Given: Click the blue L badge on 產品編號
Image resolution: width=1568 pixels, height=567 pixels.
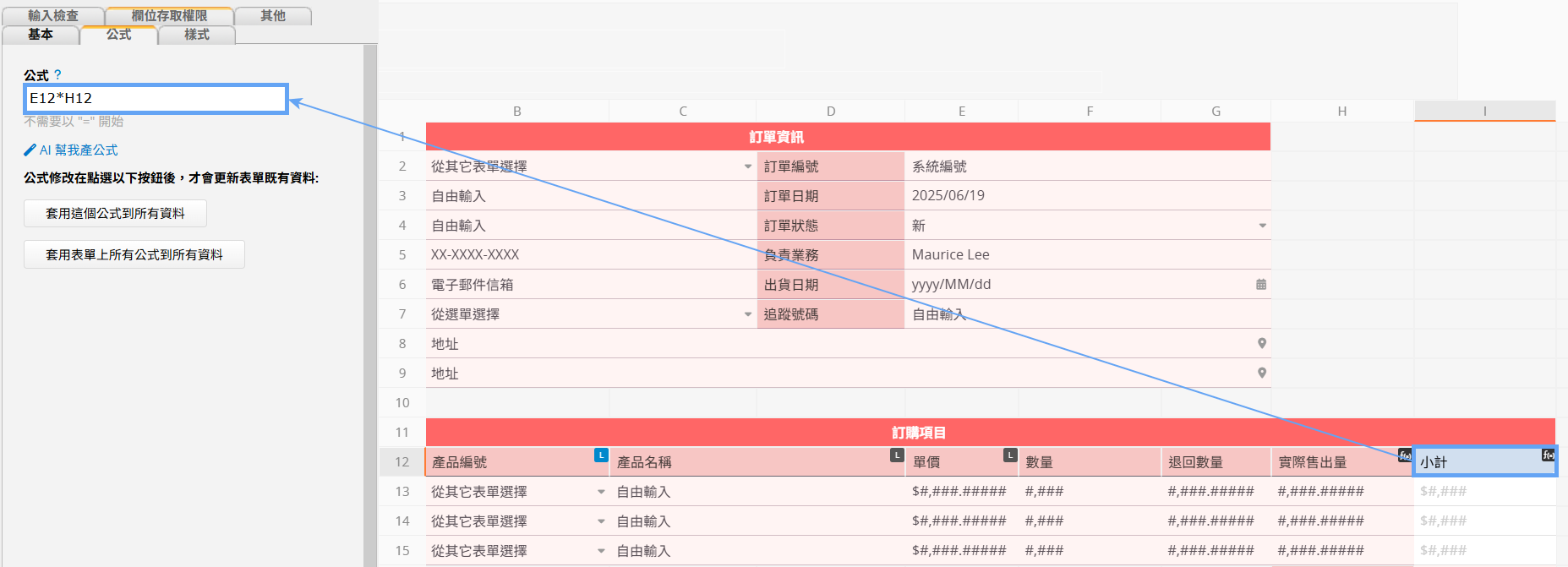Looking at the screenshot, I should 601,455.
